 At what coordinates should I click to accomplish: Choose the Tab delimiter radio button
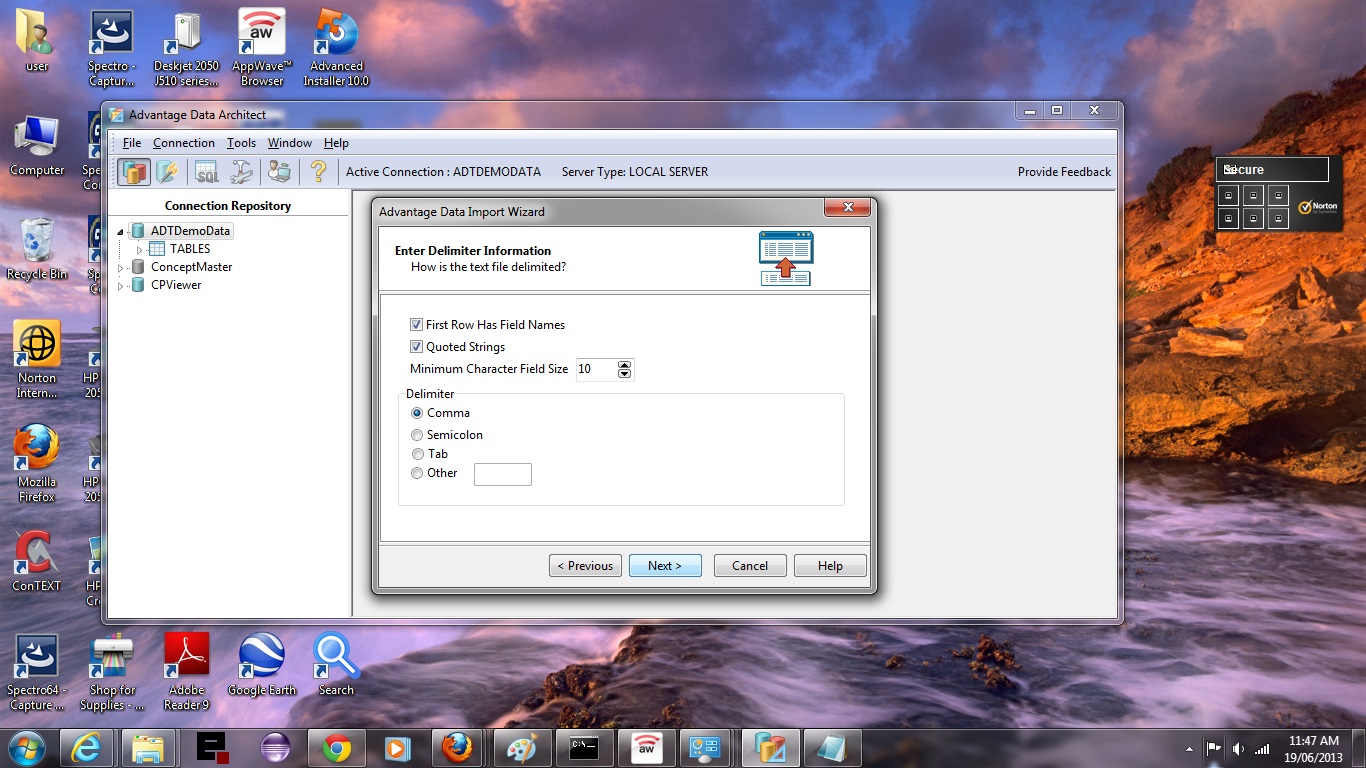(417, 454)
